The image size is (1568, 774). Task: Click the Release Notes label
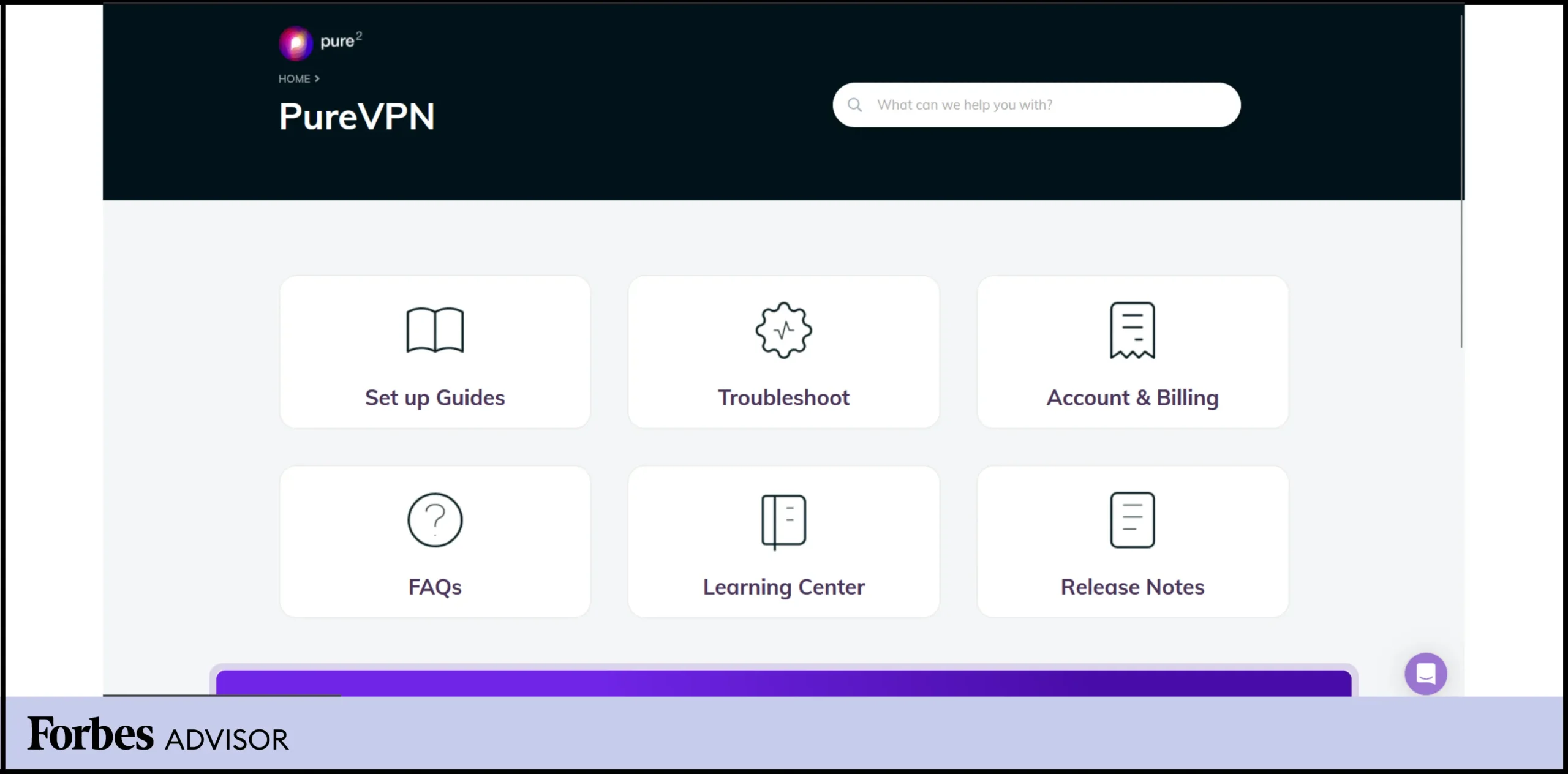pyautogui.click(x=1133, y=587)
